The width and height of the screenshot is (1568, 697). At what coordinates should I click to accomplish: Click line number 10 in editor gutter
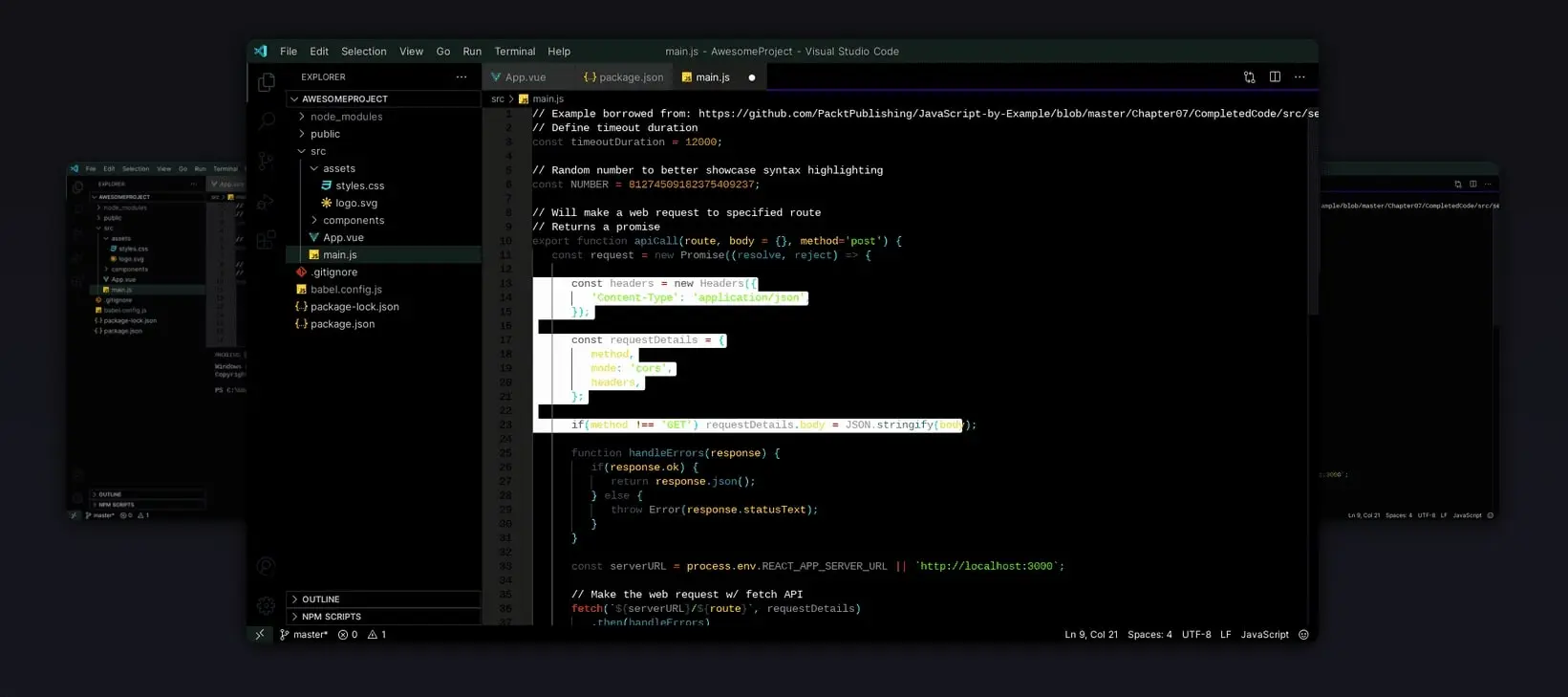[x=505, y=241]
